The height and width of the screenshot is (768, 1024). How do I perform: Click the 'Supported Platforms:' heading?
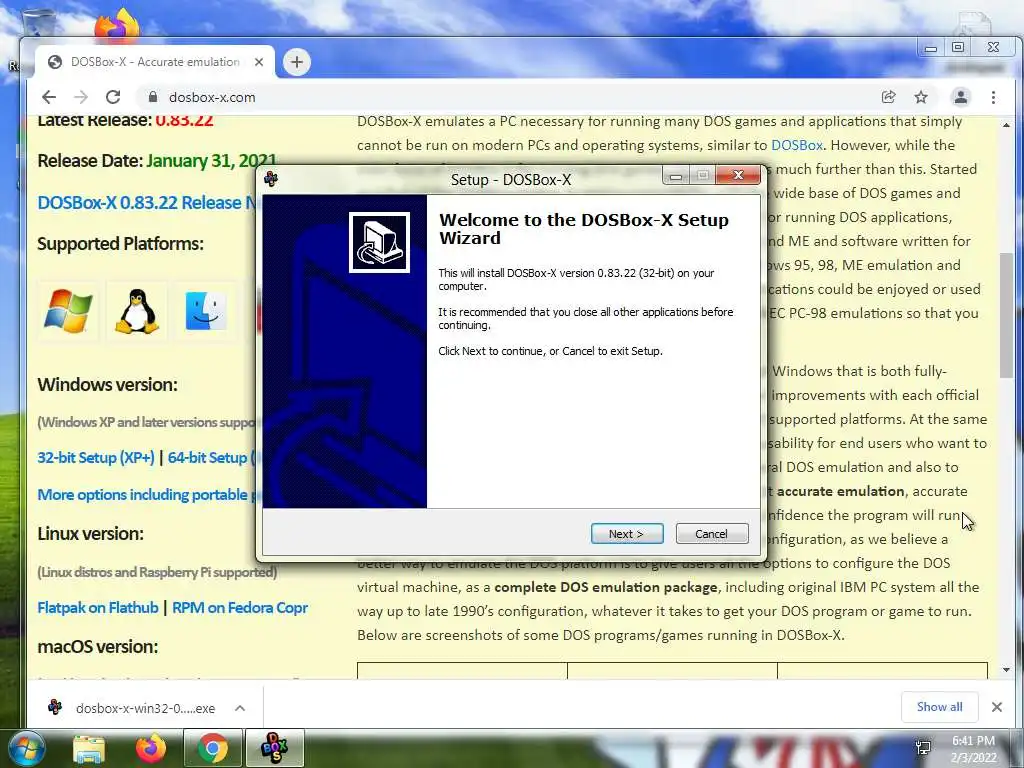click(x=120, y=244)
